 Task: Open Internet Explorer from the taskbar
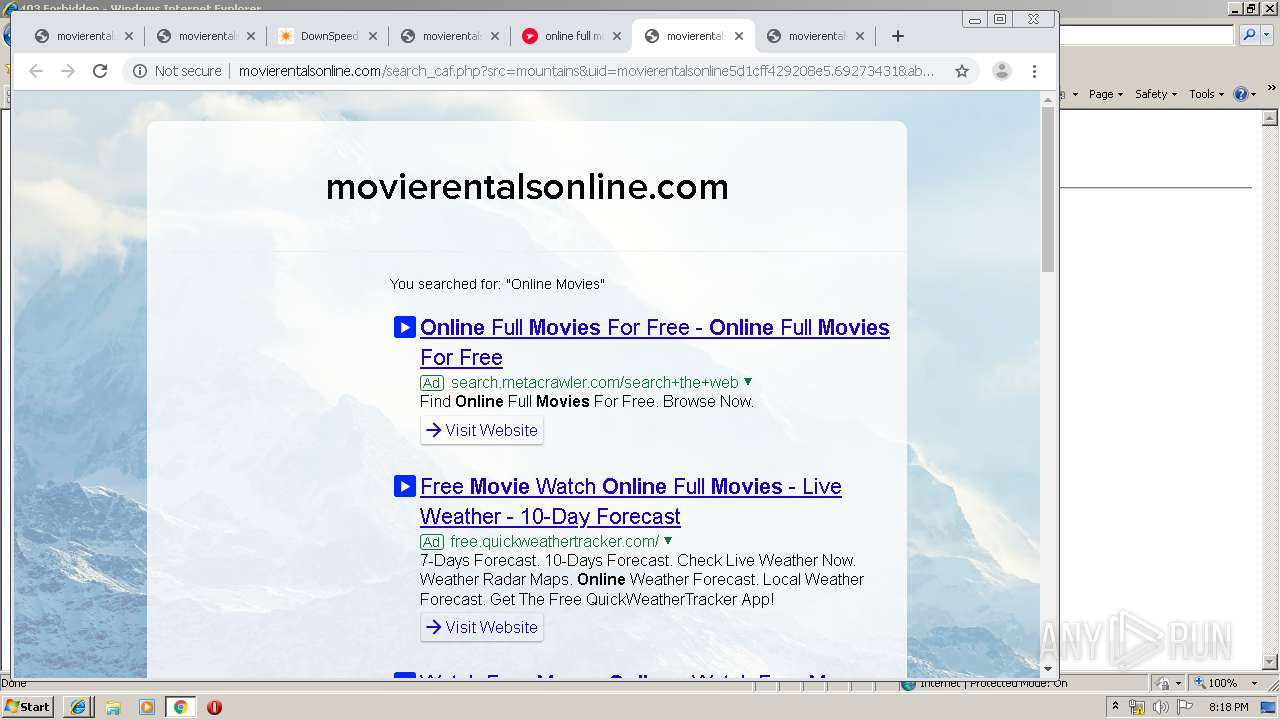coord(78,707)
